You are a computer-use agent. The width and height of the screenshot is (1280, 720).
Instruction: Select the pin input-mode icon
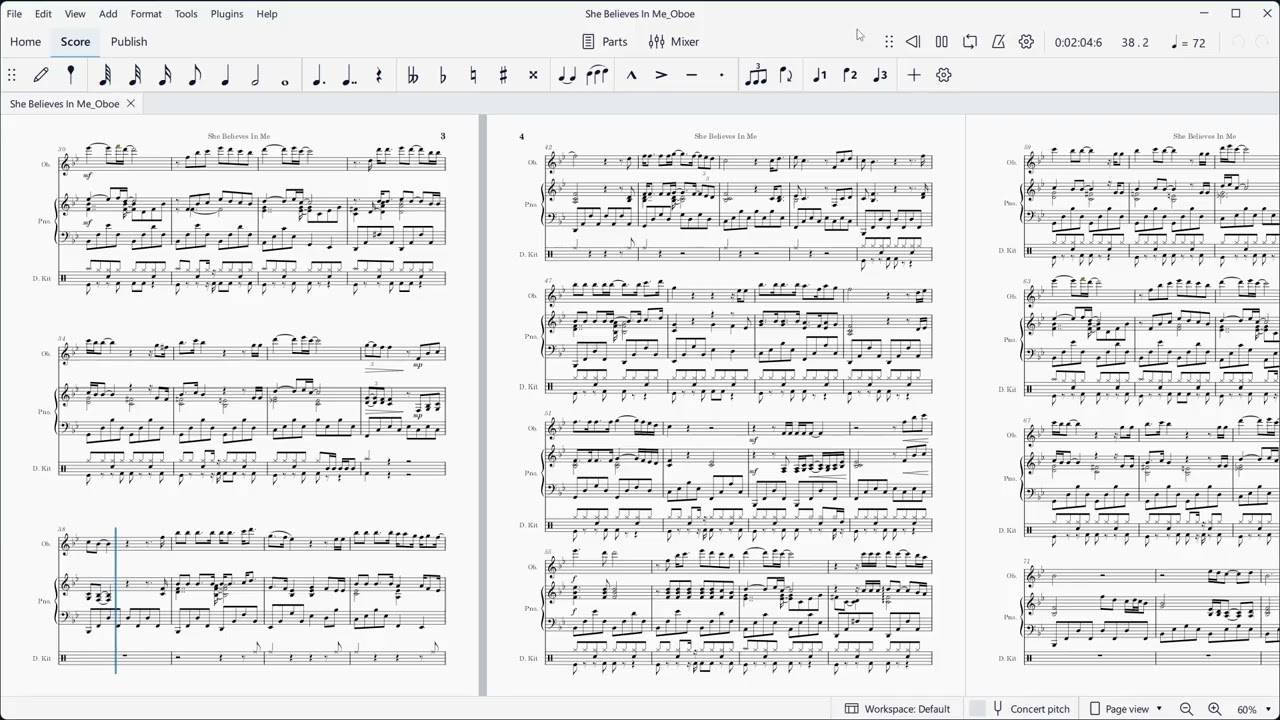pos(71,75)
